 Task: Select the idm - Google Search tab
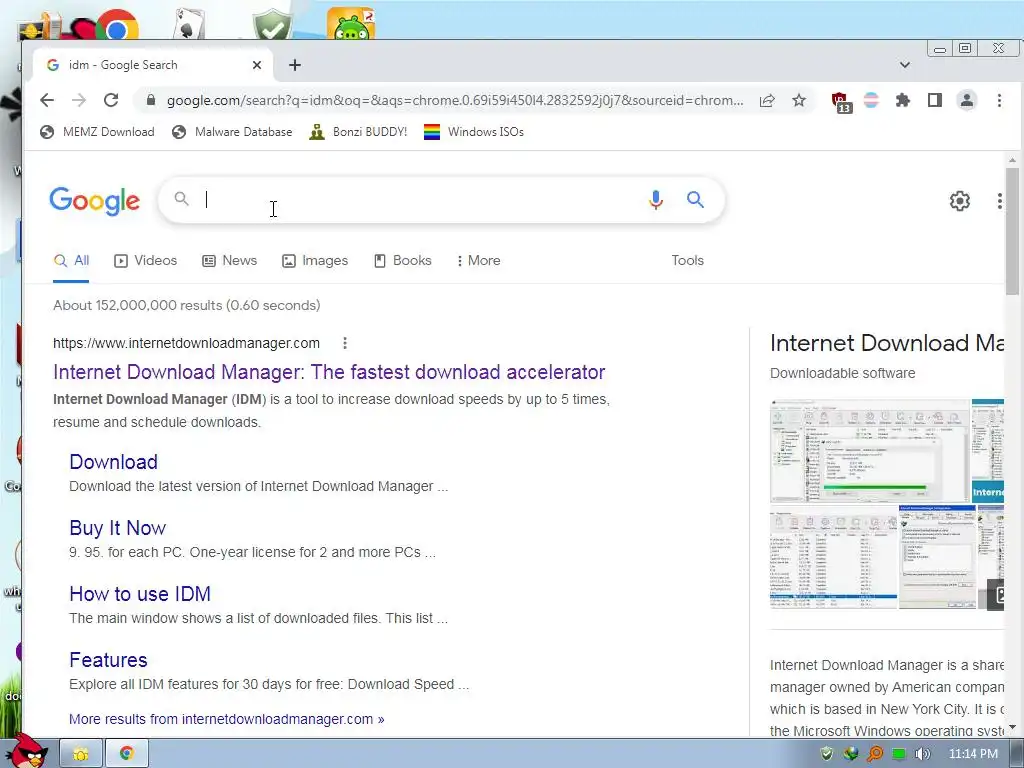click(153, 65)
